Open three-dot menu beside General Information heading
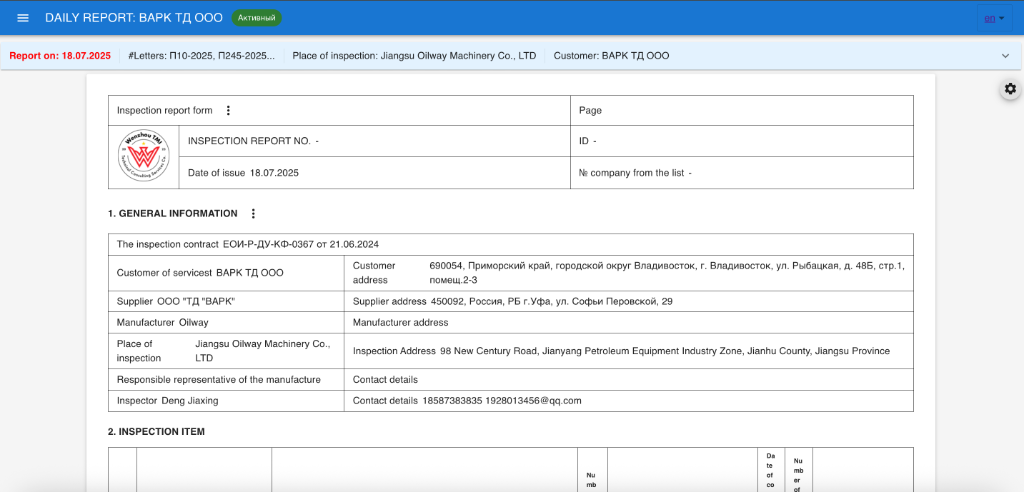Screen dimensions: 1024x492 coord(253,213)
